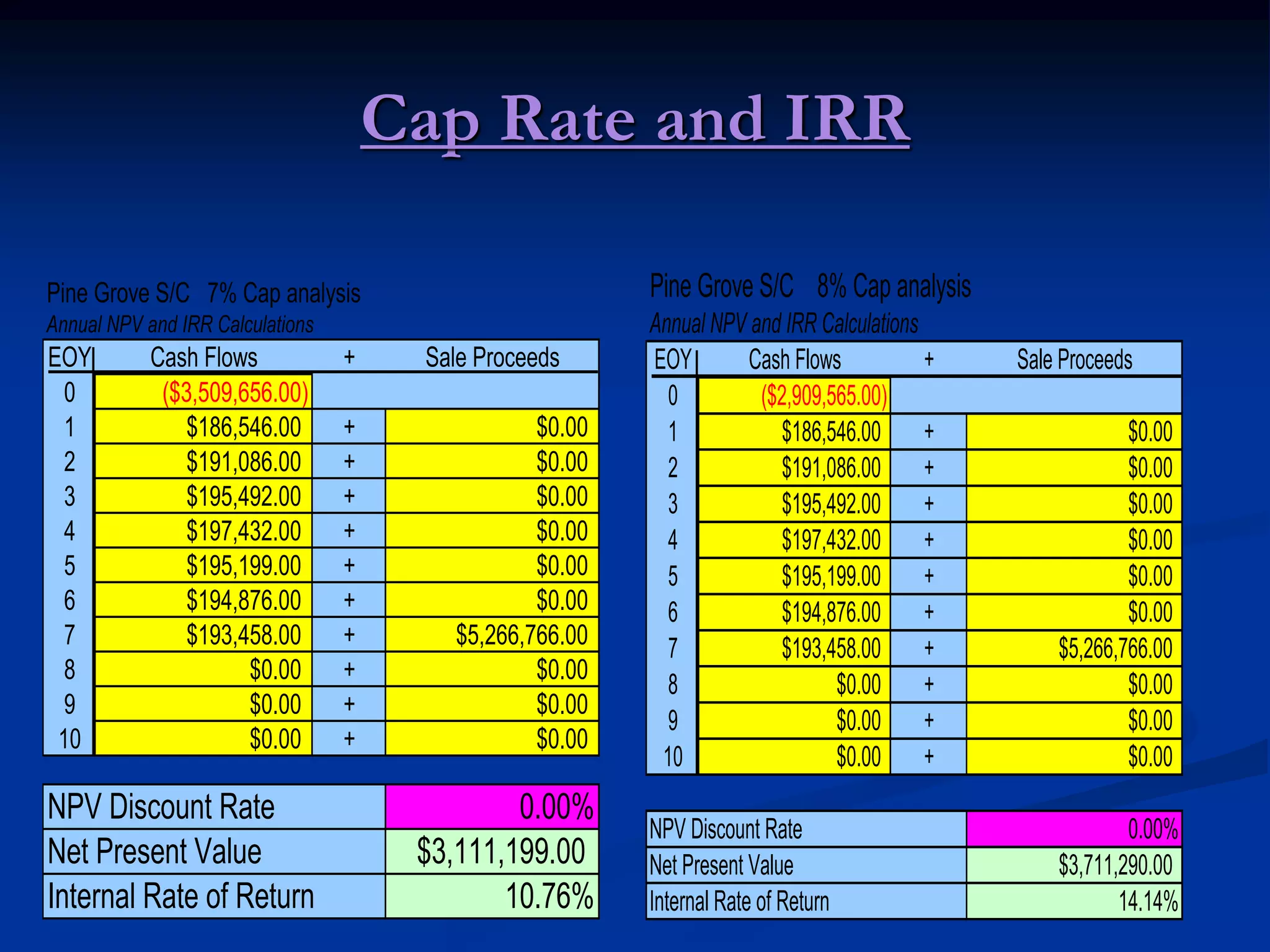The image size is (1270, 952).
Task: Select $197,432.00 cash flow in 8% Cap table
Action: point(794,539)
